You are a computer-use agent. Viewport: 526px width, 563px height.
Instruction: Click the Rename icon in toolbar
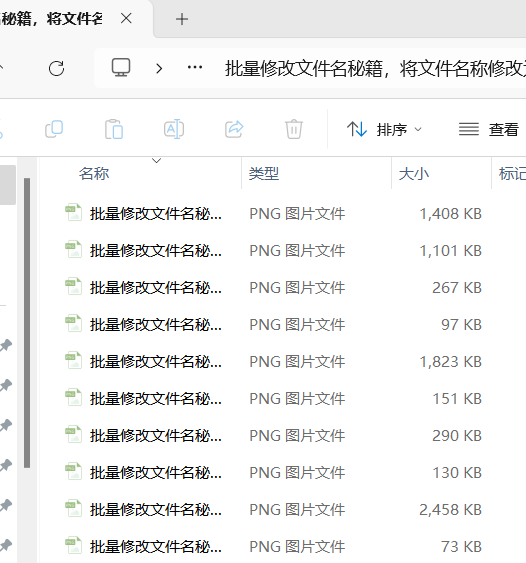174,129
